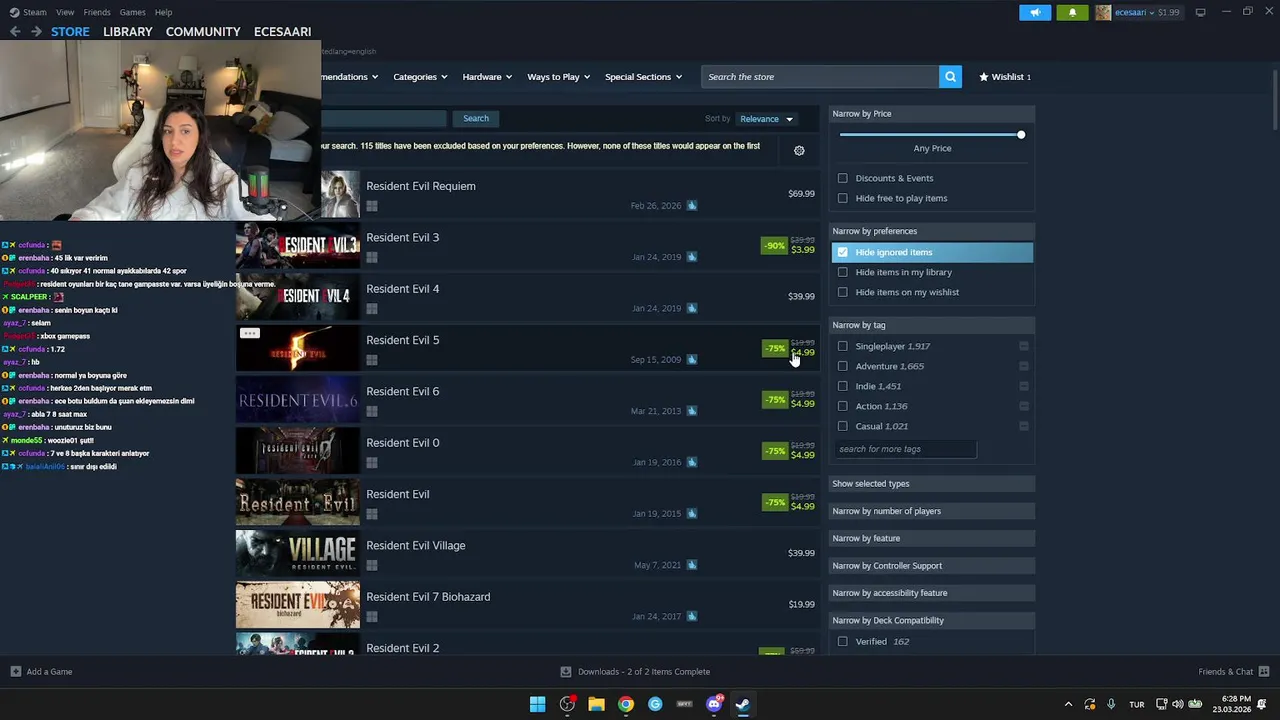This screenshot has width=1280, height=720.
Task: Open the Windows Start menu
Action: pyautogui.click(x=537, y=704)
